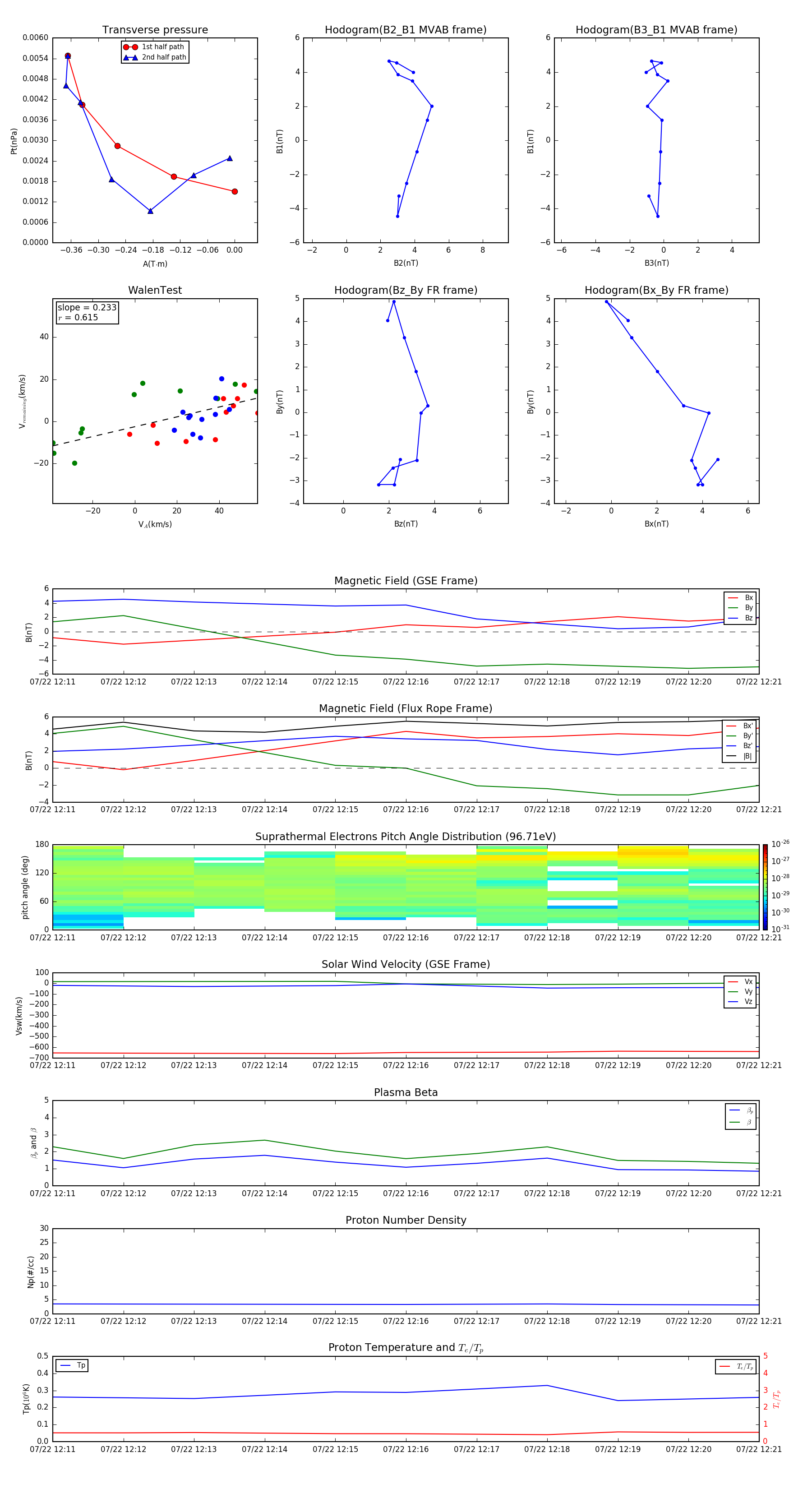The width and height of the screenshot is (812, 1489).
Task: Click the "Proton Temperature and Te/Tp" title
Action: click(x=406, y=1348)
